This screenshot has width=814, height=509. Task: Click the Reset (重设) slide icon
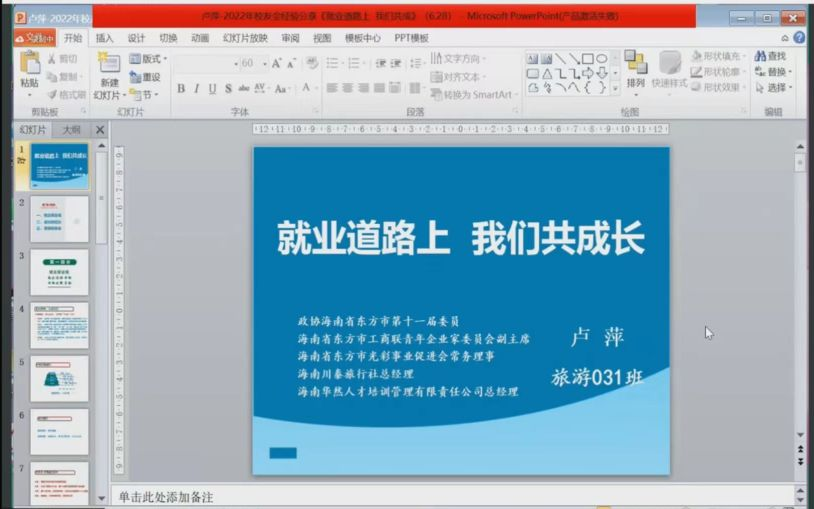[144, 76]
